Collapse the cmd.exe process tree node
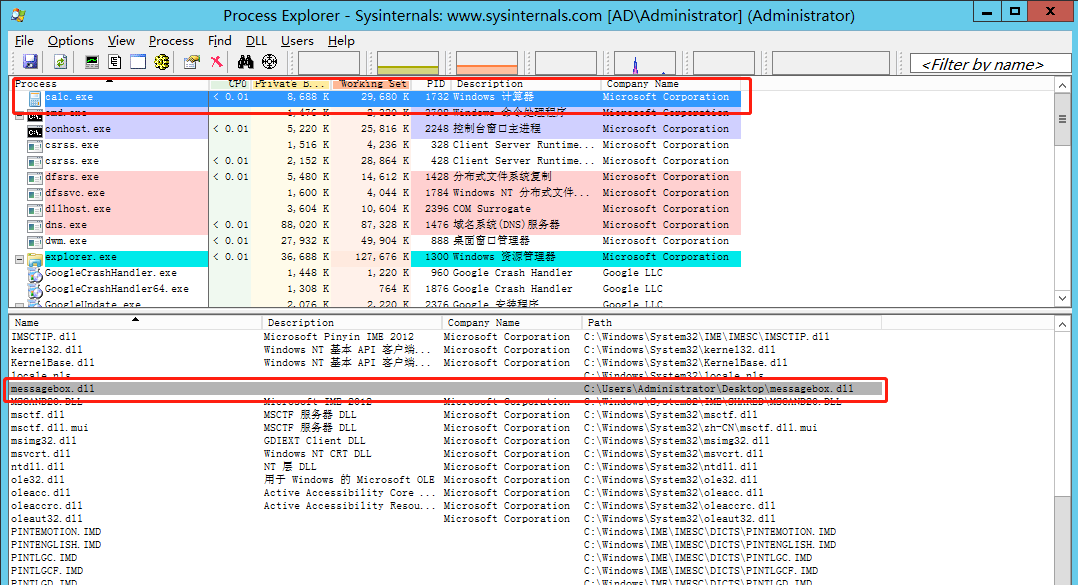The width and height of the screenshot is (1078, 585). (19, 114)
